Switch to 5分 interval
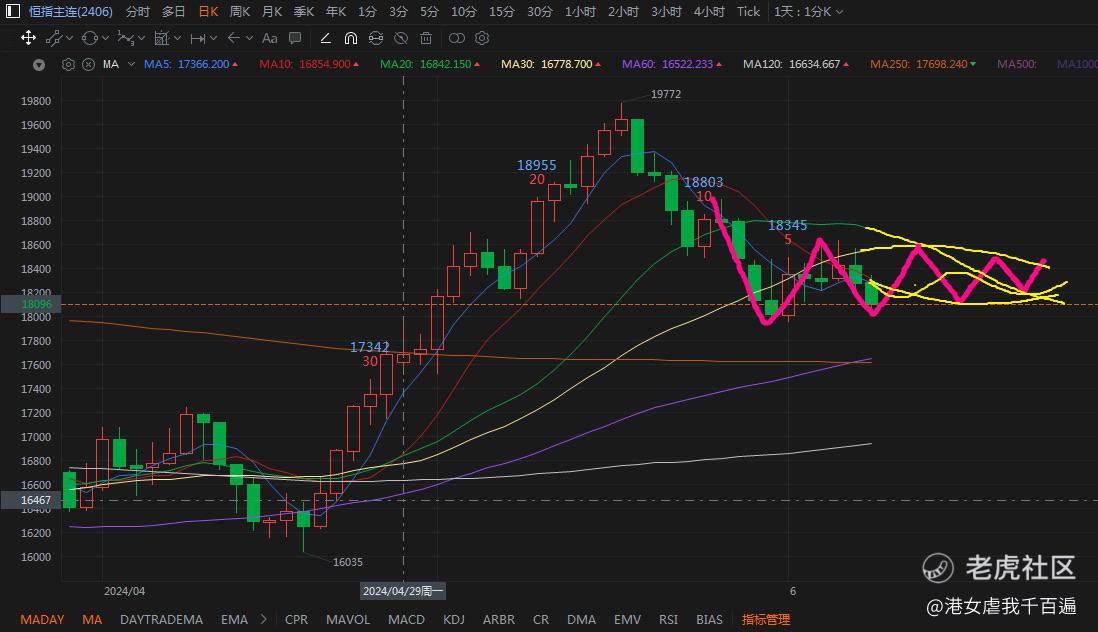Screen dimensions: 1098x632 [429, 11]
